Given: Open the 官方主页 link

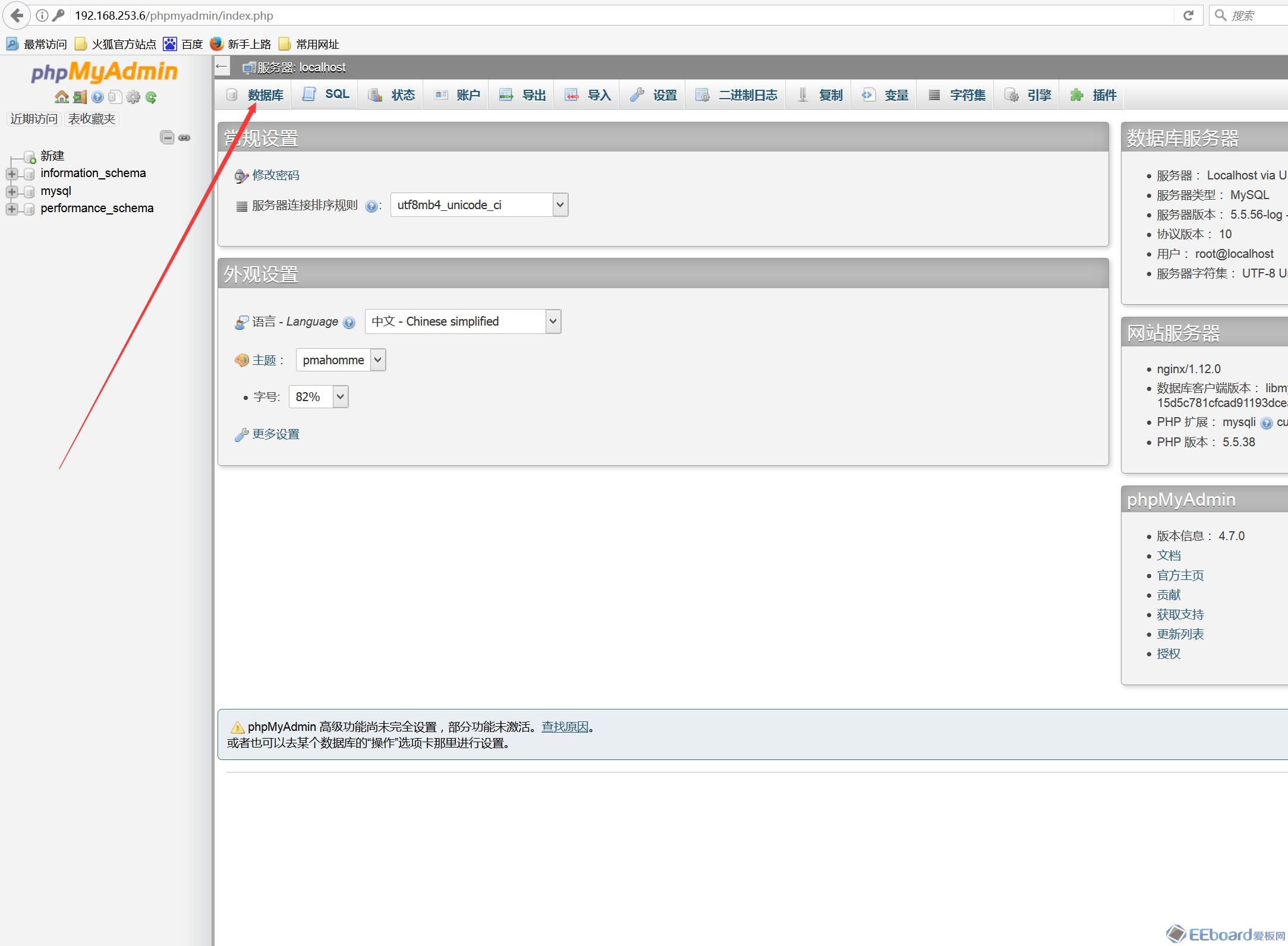Looking at the screenshot, I should (x=1180, y=575).
